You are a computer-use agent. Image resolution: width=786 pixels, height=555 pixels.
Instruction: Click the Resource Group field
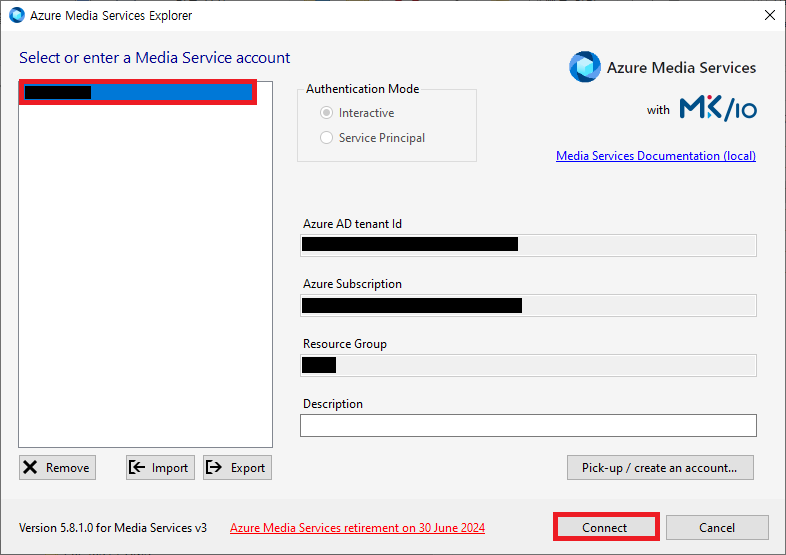coord(528,365)
